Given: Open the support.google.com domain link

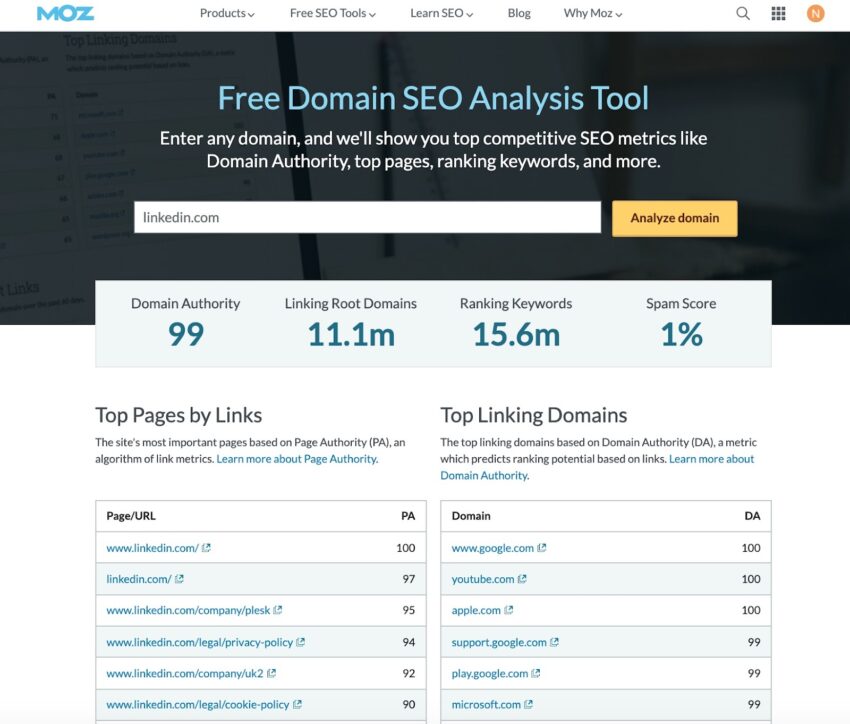Looking at the screenshot, I should pos(499,642).
